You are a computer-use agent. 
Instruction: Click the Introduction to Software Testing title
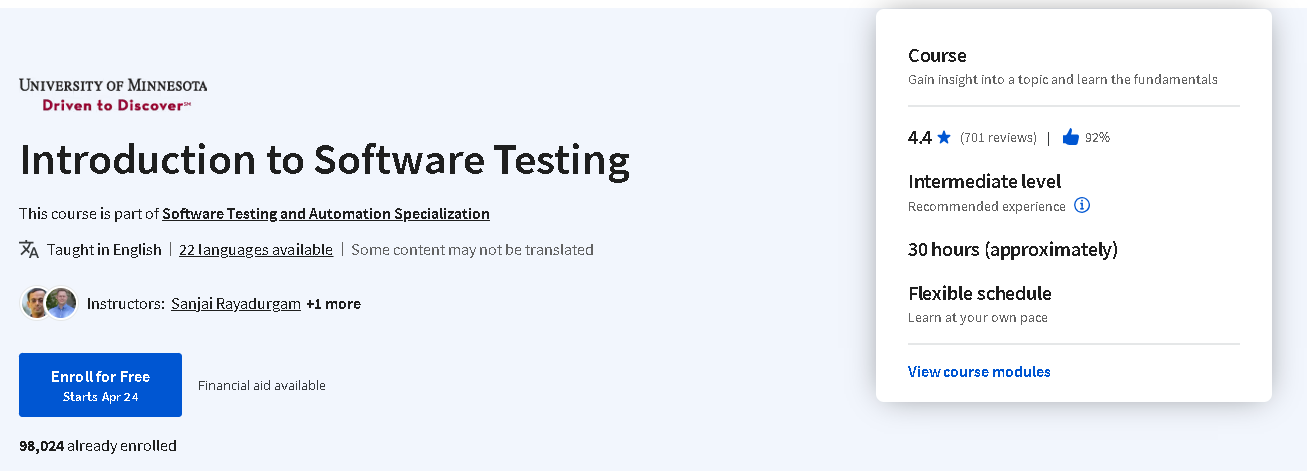click(x=325, y=161)
